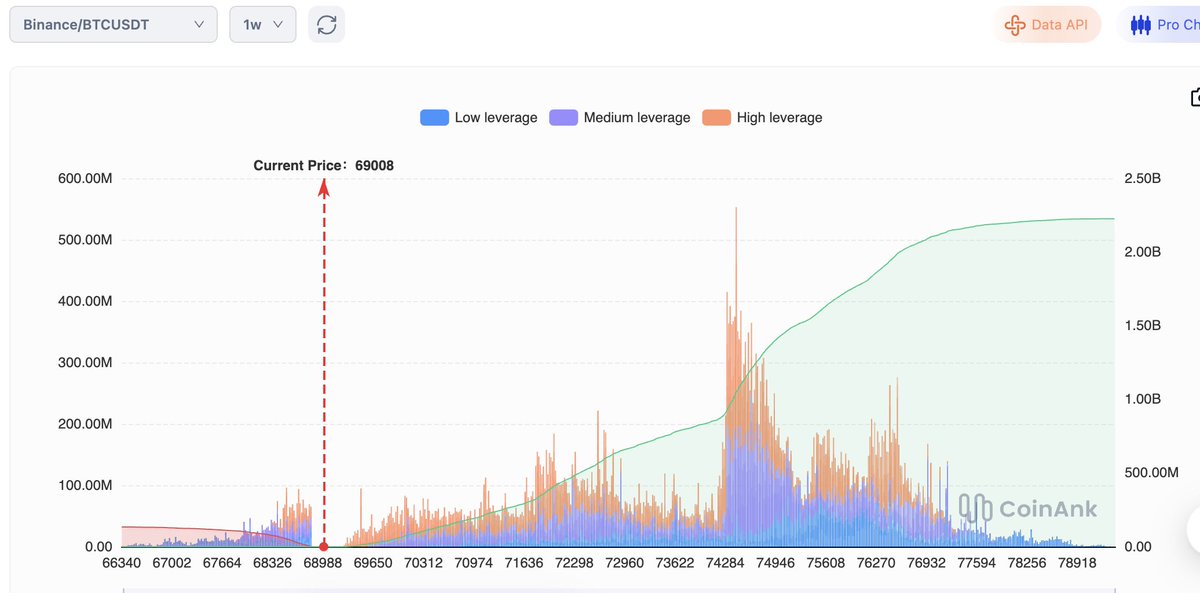Click the 300.00M left axis label
Screen dimensions: 1200x593
[85, 363]
